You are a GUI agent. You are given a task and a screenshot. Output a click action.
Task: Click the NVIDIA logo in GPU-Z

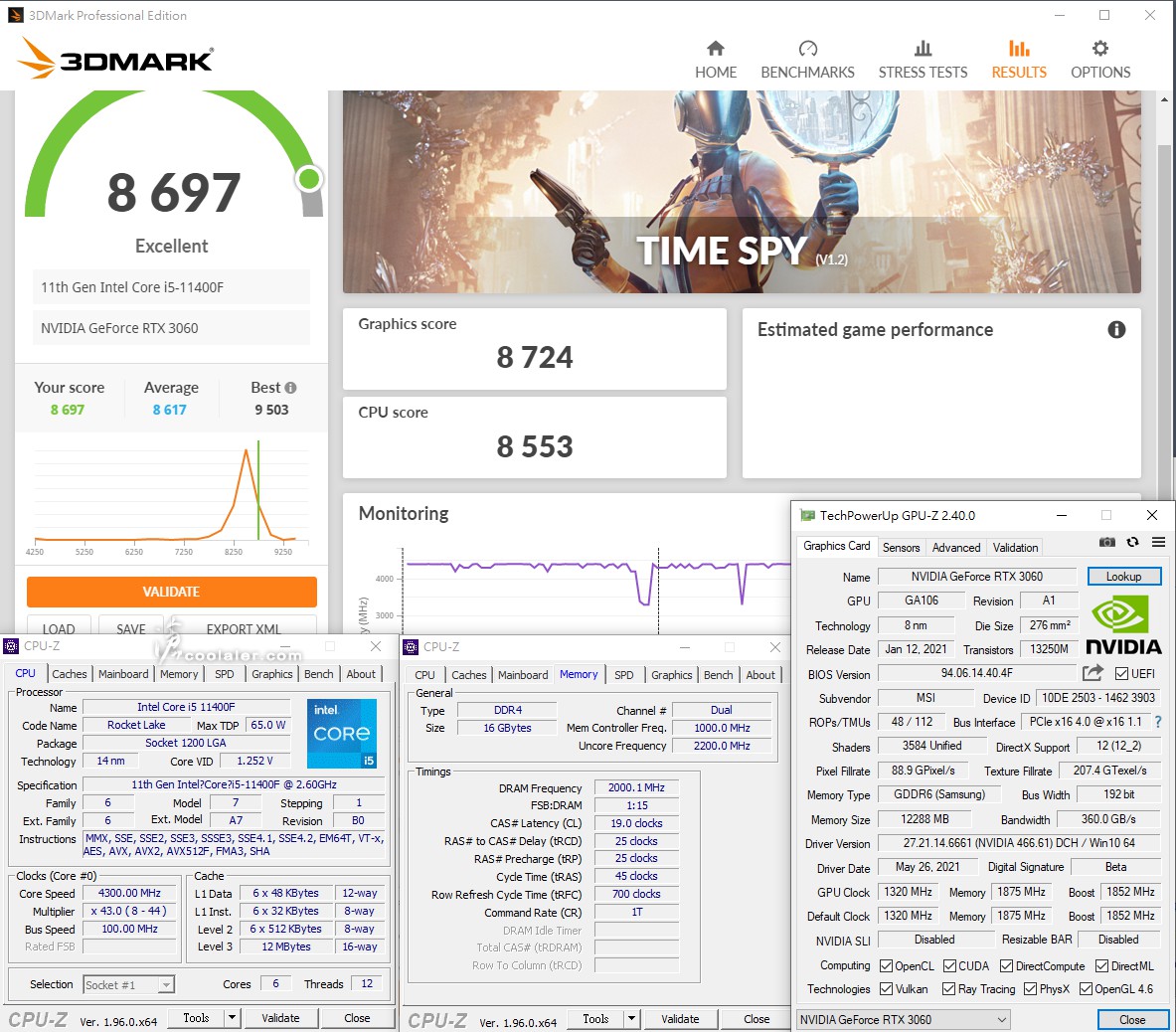click(x=1122, y=624)
